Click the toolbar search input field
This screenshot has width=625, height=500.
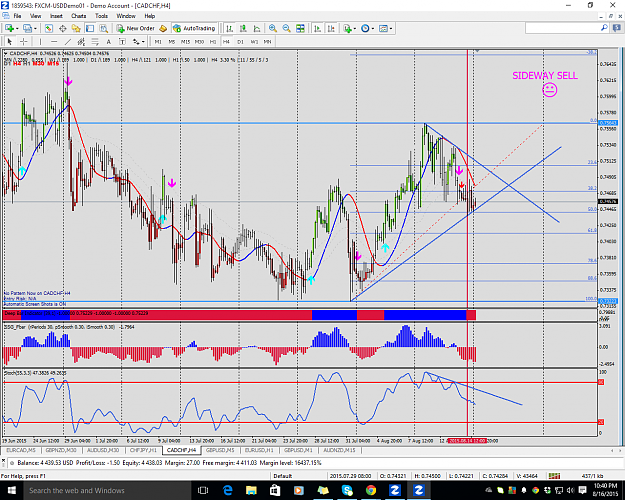coord(562,28)
